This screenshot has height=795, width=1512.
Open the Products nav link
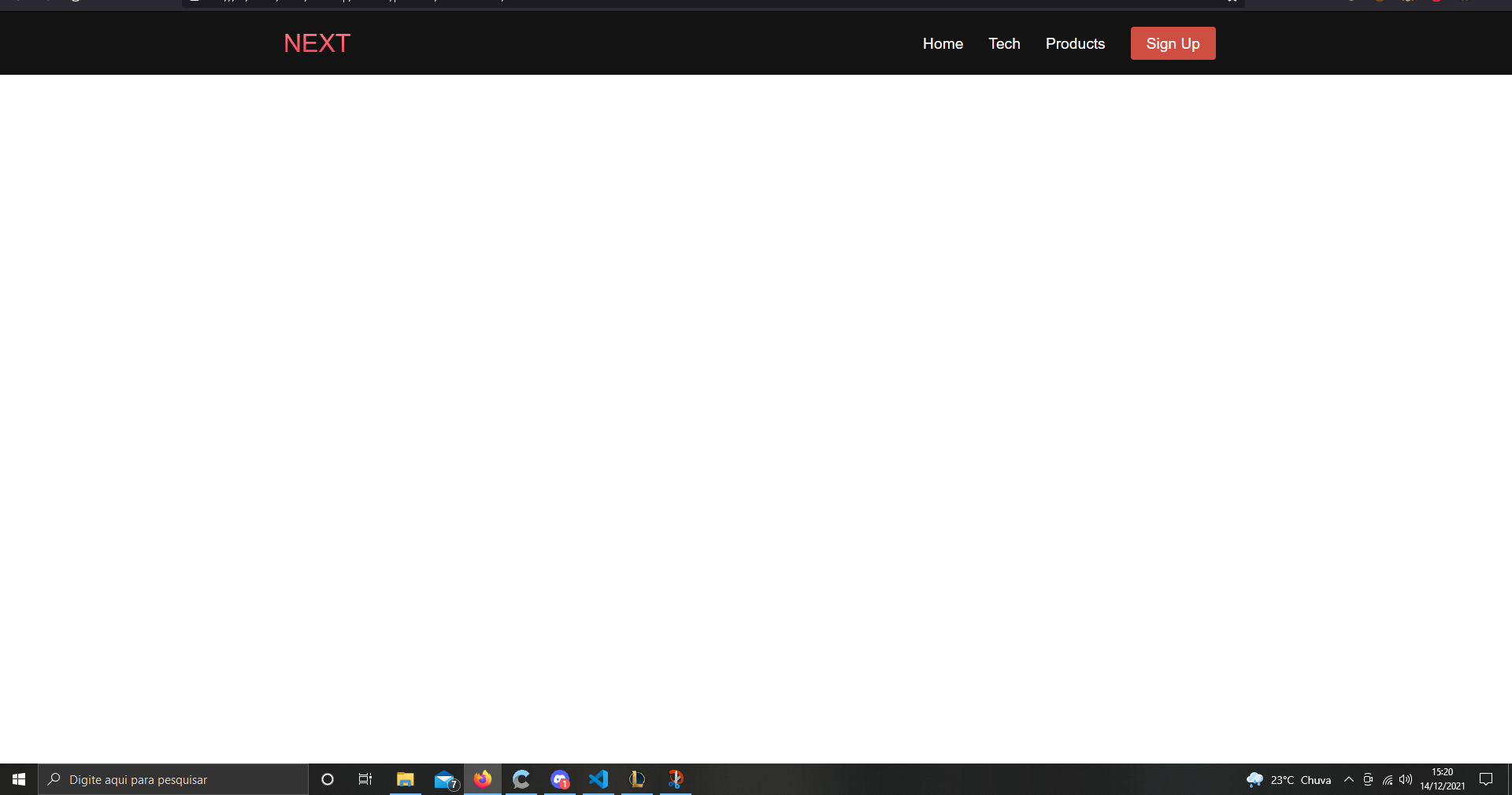(1075, 44)
